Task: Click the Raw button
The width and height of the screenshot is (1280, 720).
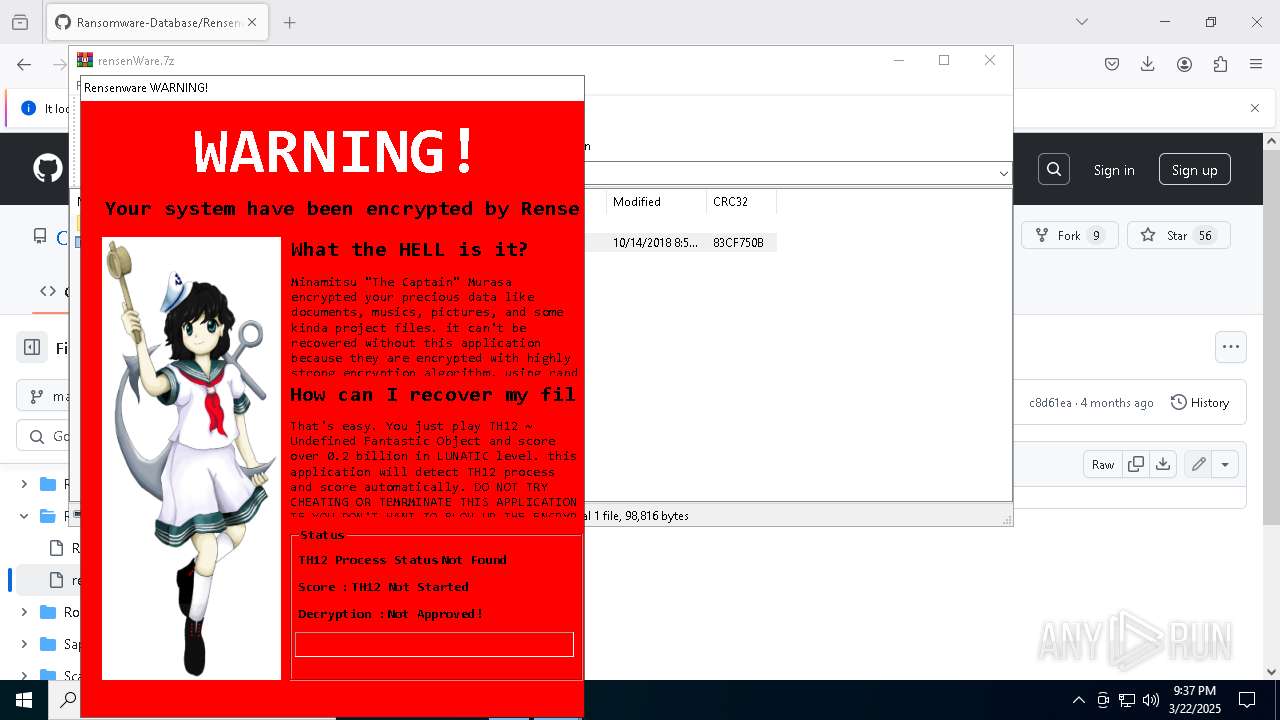Action: click(x=1103, y=464)
